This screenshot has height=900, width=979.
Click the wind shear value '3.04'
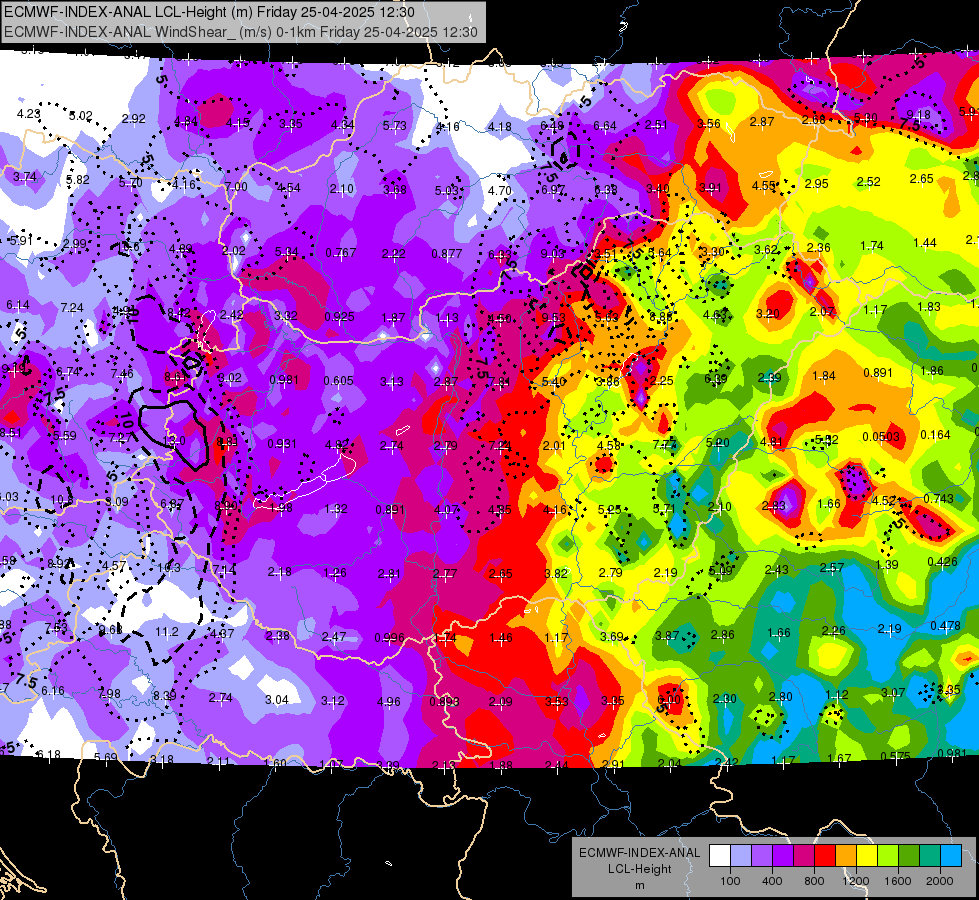click(277, 699)
